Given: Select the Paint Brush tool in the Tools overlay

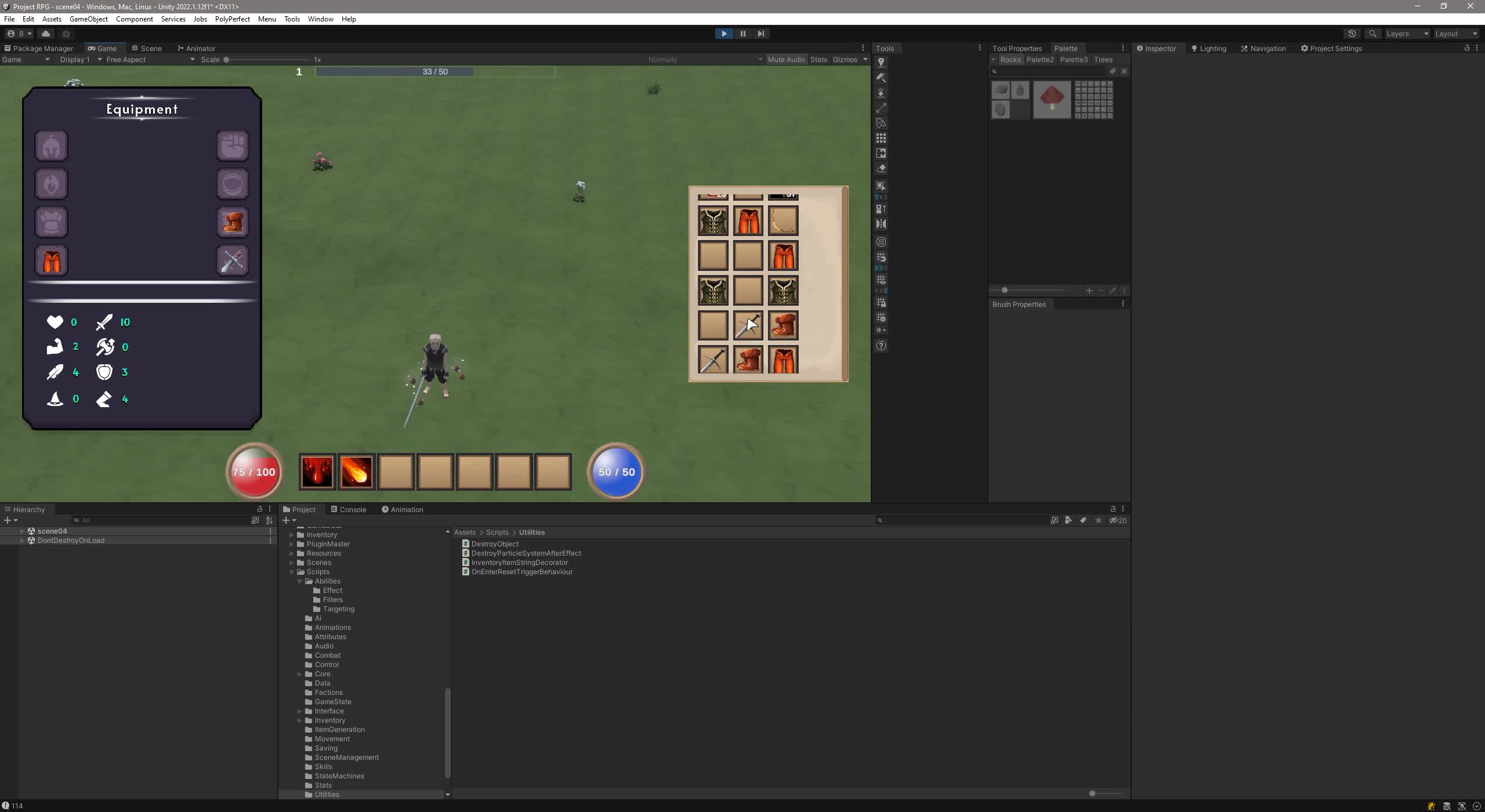Looking at the screenshot, I should [881, 78].
